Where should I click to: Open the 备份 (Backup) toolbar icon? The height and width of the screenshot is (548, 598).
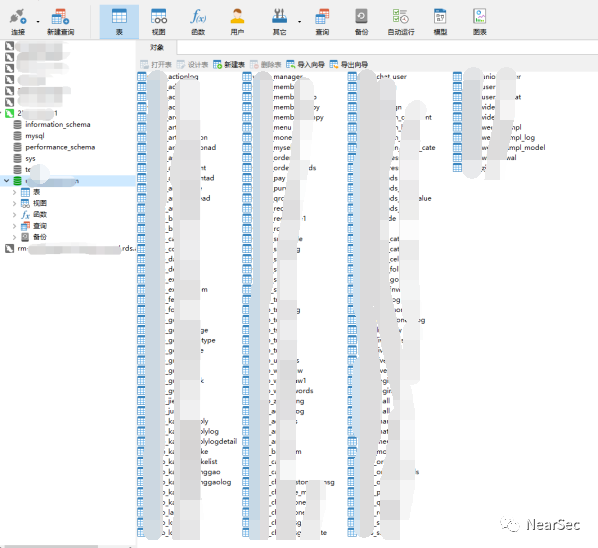tap(361, 21)
